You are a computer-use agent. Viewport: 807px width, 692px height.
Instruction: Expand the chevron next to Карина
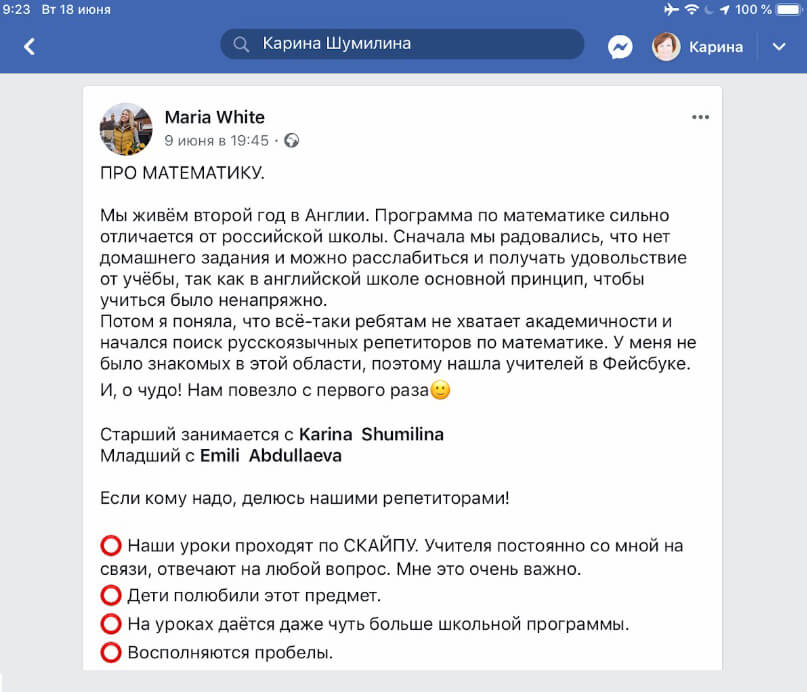tap(778, 46)
